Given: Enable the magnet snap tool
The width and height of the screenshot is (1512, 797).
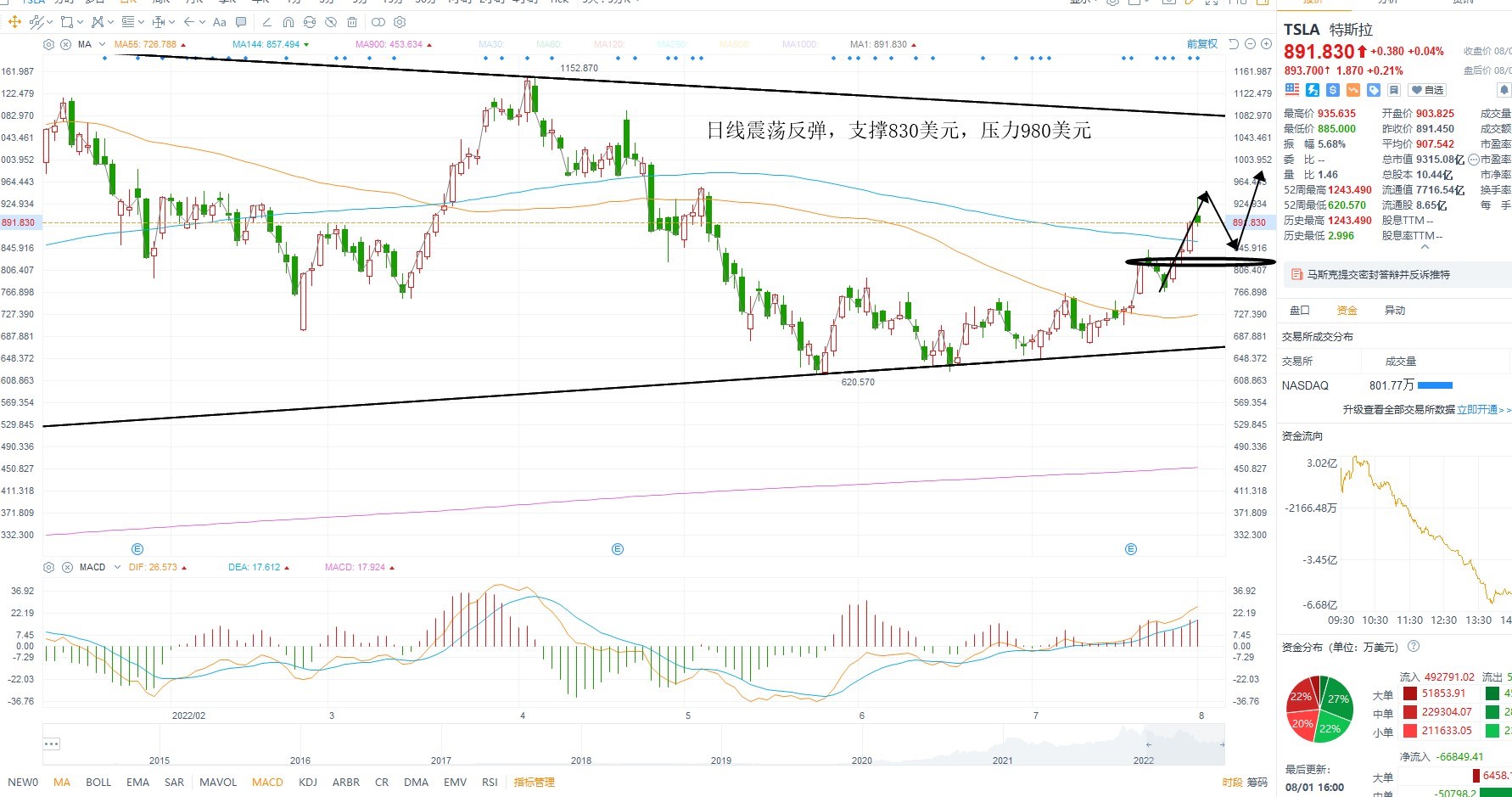Looking at the screenshot, I should pos(288,22).
